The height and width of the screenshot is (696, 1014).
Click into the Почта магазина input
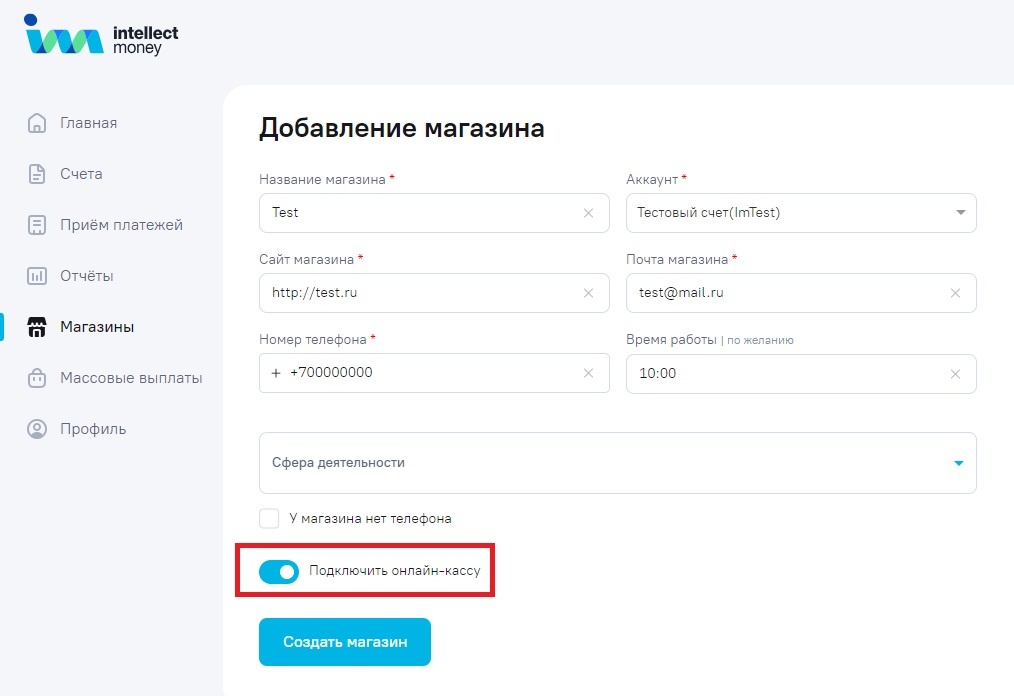tap(785, 293)
